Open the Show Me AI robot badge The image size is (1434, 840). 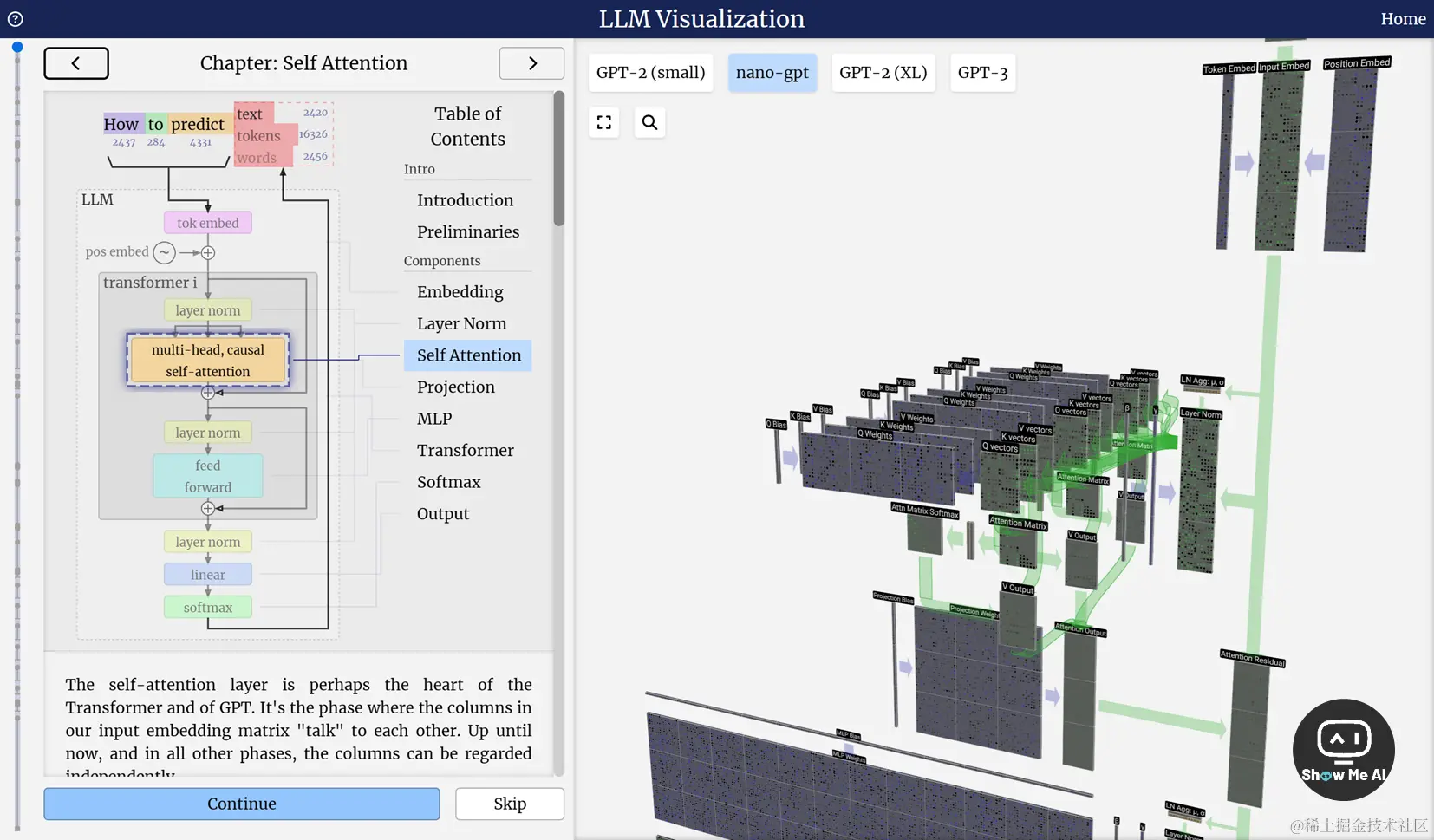[x=1343, y=749]
